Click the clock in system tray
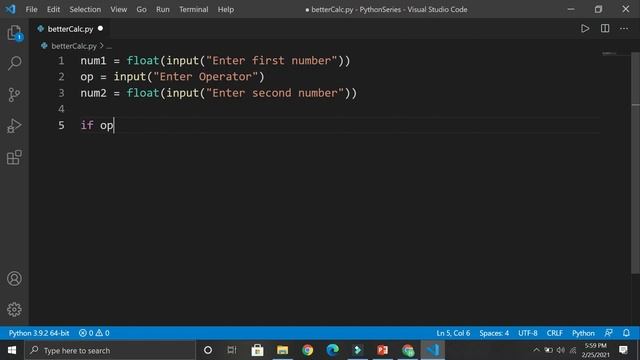This screenshot has width=640, height=360. (x=596, y=350)
